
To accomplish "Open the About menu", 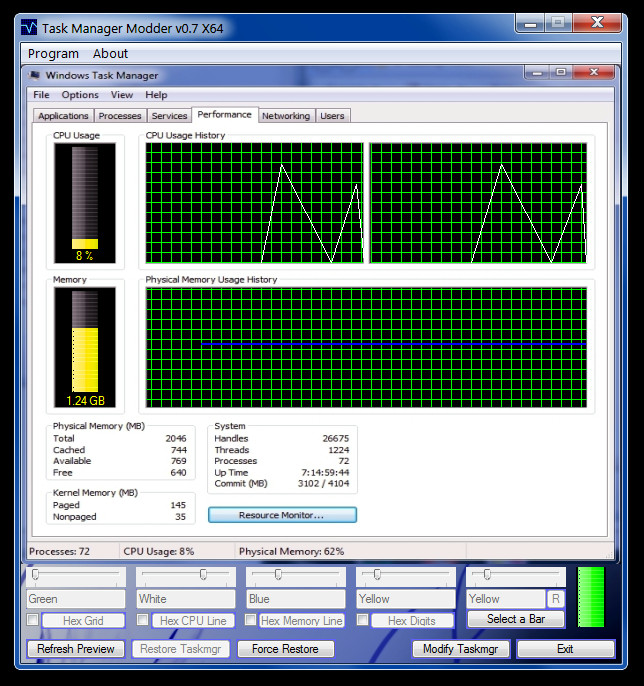I will click(x=110, y=53).
